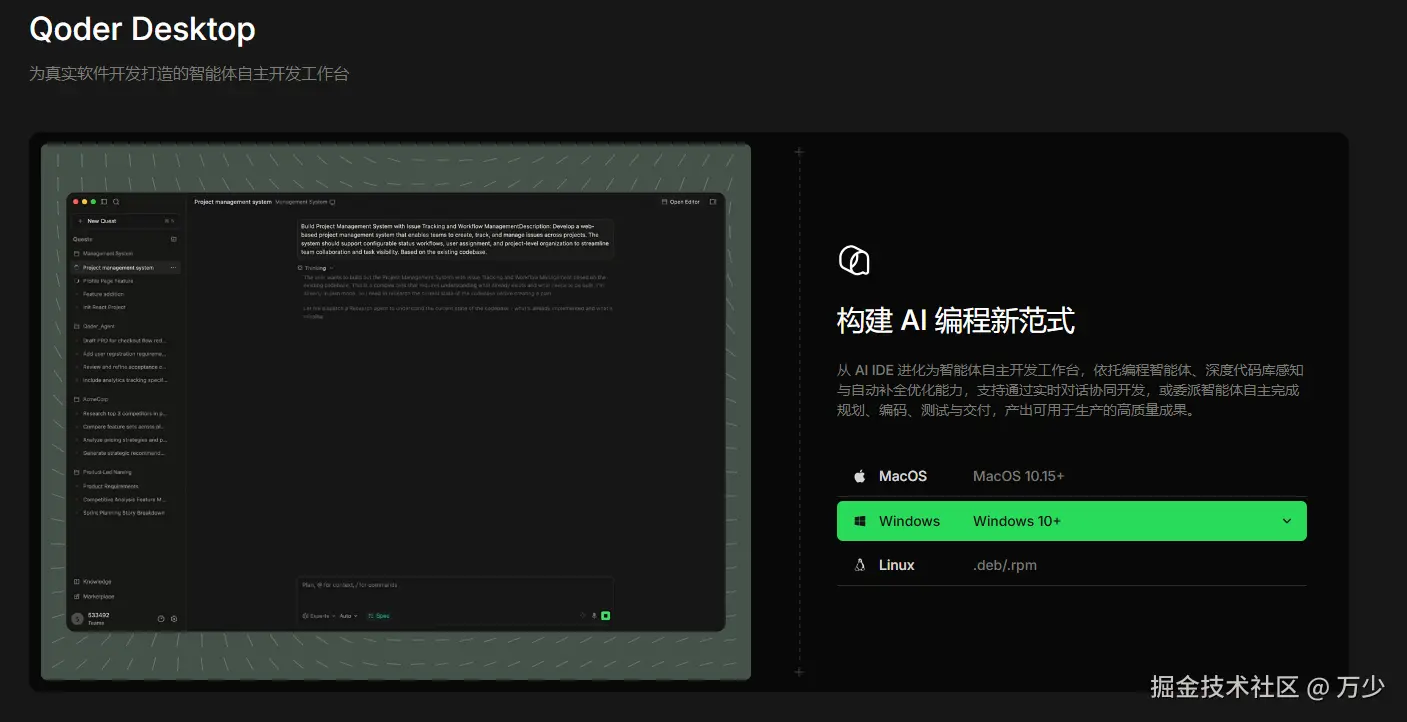
Task: Choose the MacOS 10.15+ download option
Action: pos(1071,476)
